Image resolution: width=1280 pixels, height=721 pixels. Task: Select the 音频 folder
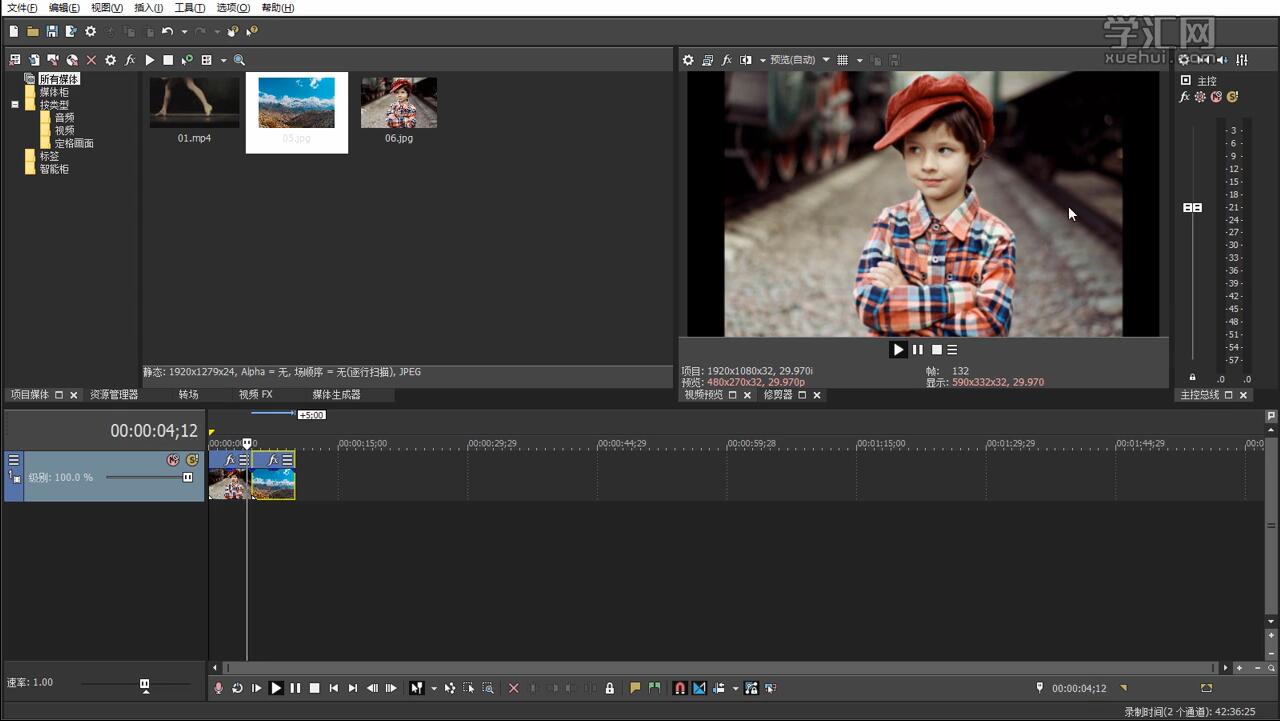(64, 117)
